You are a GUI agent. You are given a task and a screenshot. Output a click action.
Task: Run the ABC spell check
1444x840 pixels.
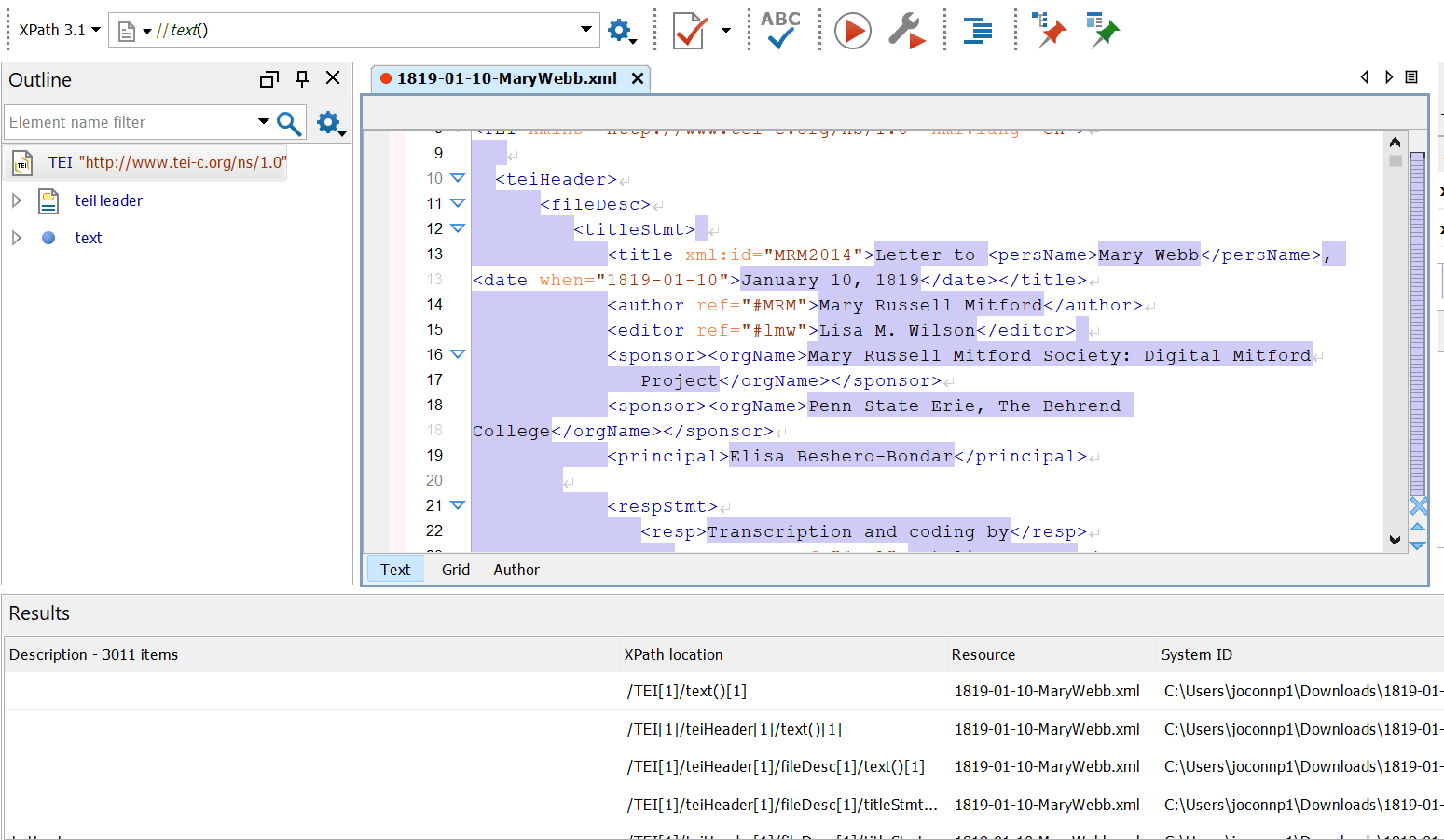tap(780, 30)
